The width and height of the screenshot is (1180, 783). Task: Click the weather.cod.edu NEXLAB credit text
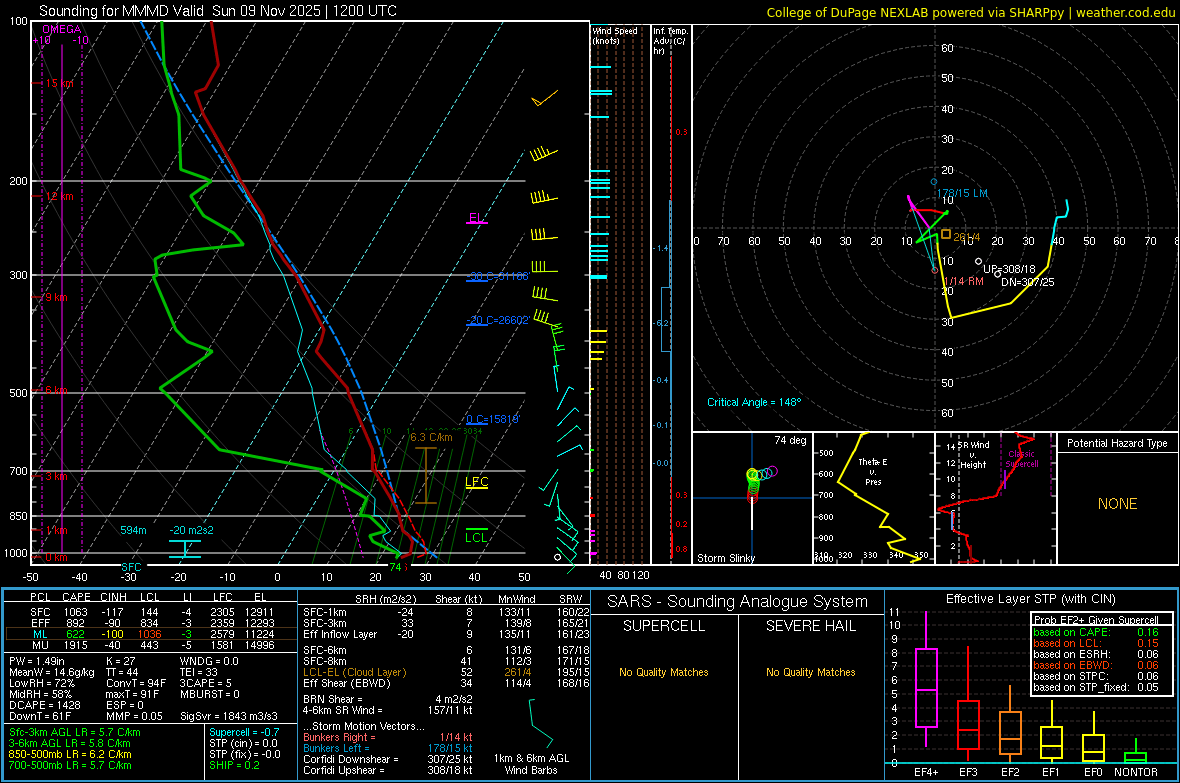(x=970, y=12)
